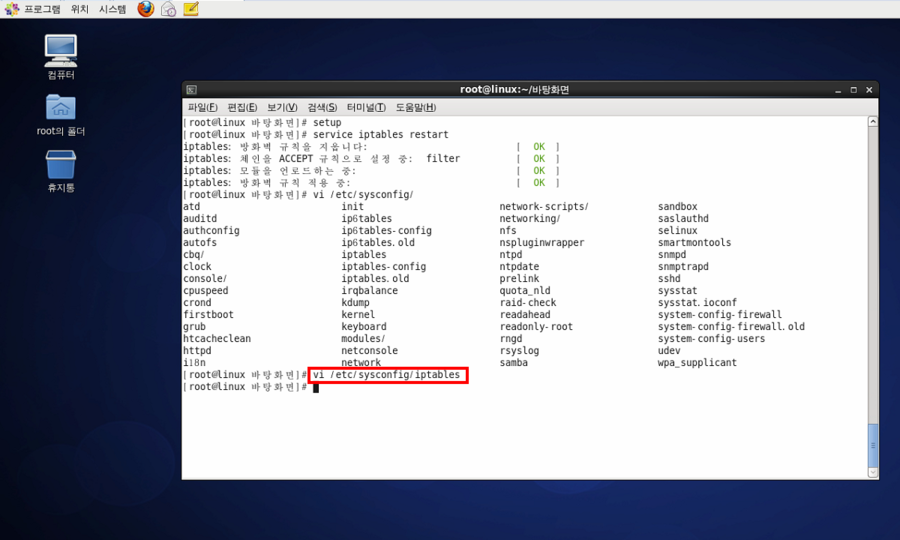
Task: Click 'smartmontools' in the listing
Action: pyautogui.click(x=695, y=243)
